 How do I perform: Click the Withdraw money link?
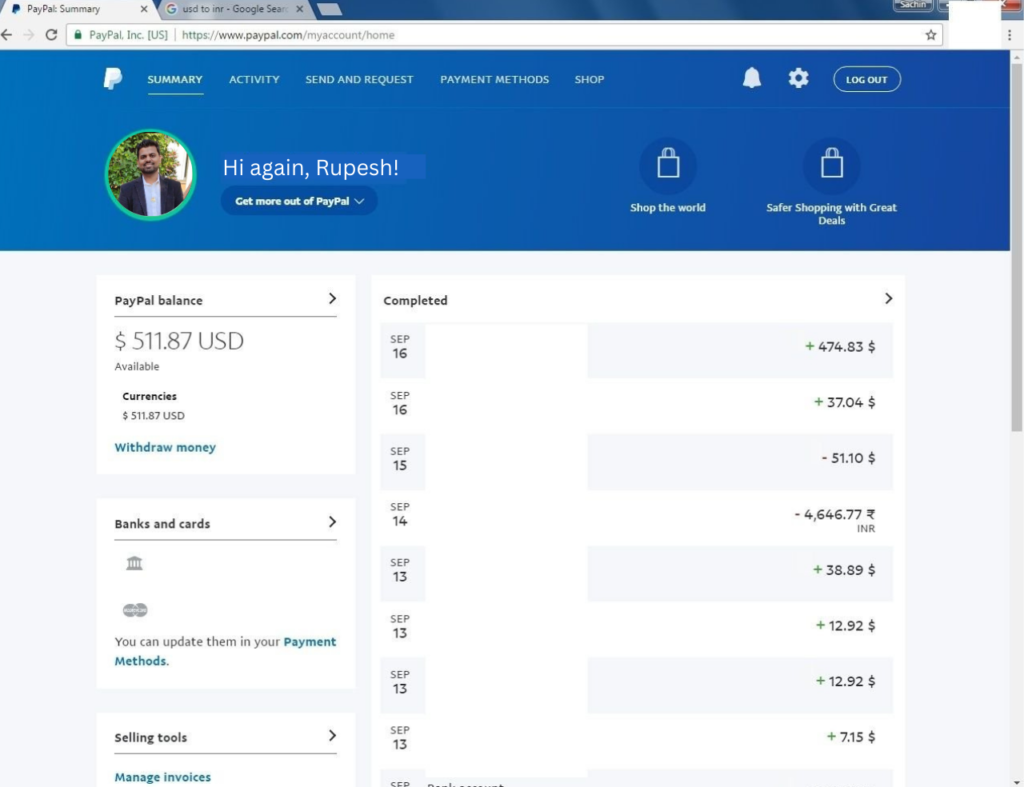(x=165, y=447)
